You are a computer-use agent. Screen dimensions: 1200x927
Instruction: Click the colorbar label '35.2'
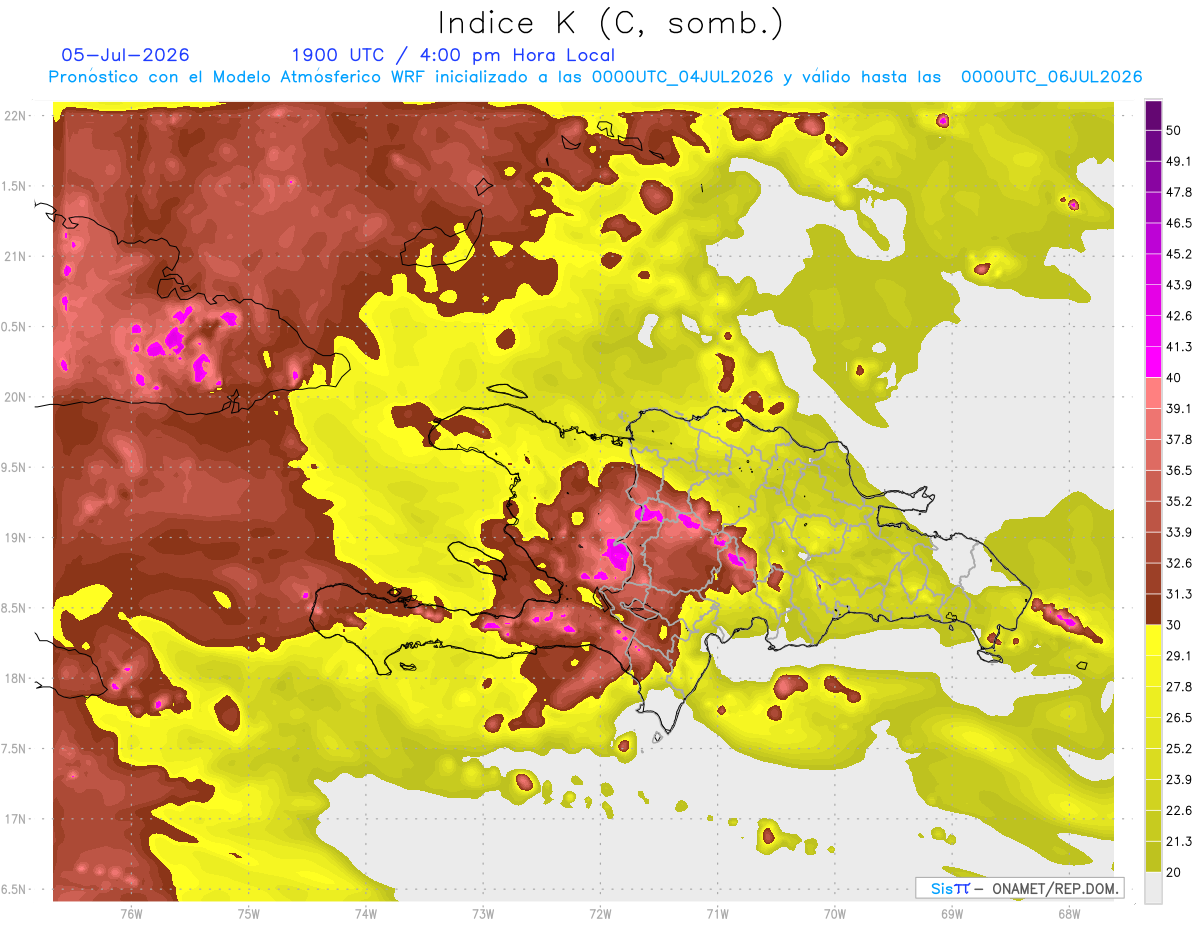coord(1179,501)
